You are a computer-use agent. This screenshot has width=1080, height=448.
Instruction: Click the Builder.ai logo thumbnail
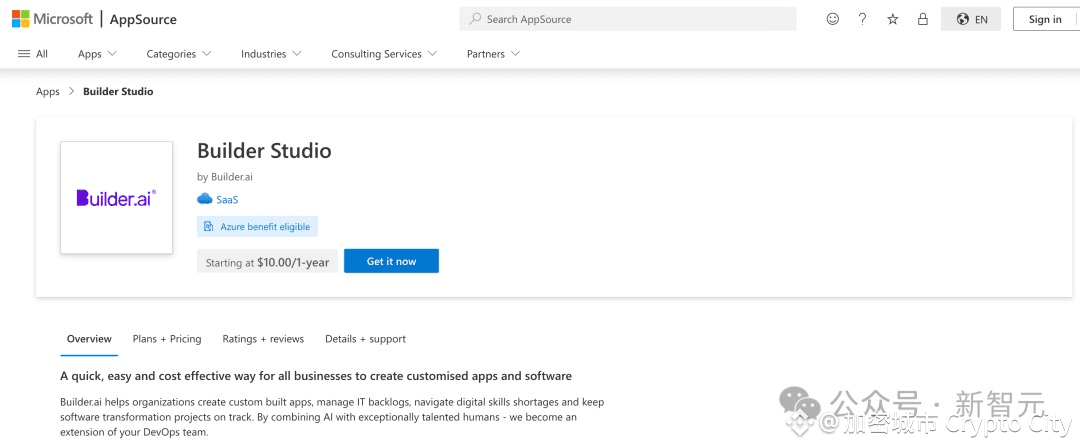tap(116, 198)
